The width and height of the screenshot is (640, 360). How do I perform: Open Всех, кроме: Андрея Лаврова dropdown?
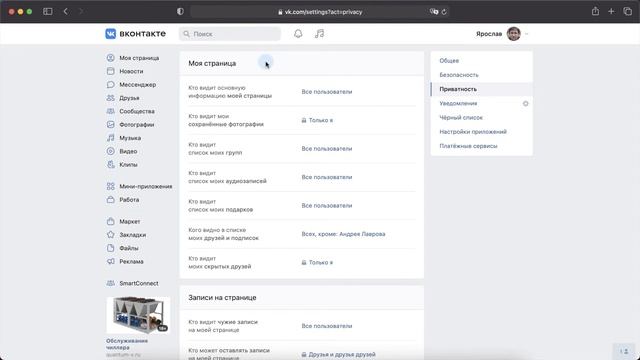pyautogui.click(x=343, y=234)
